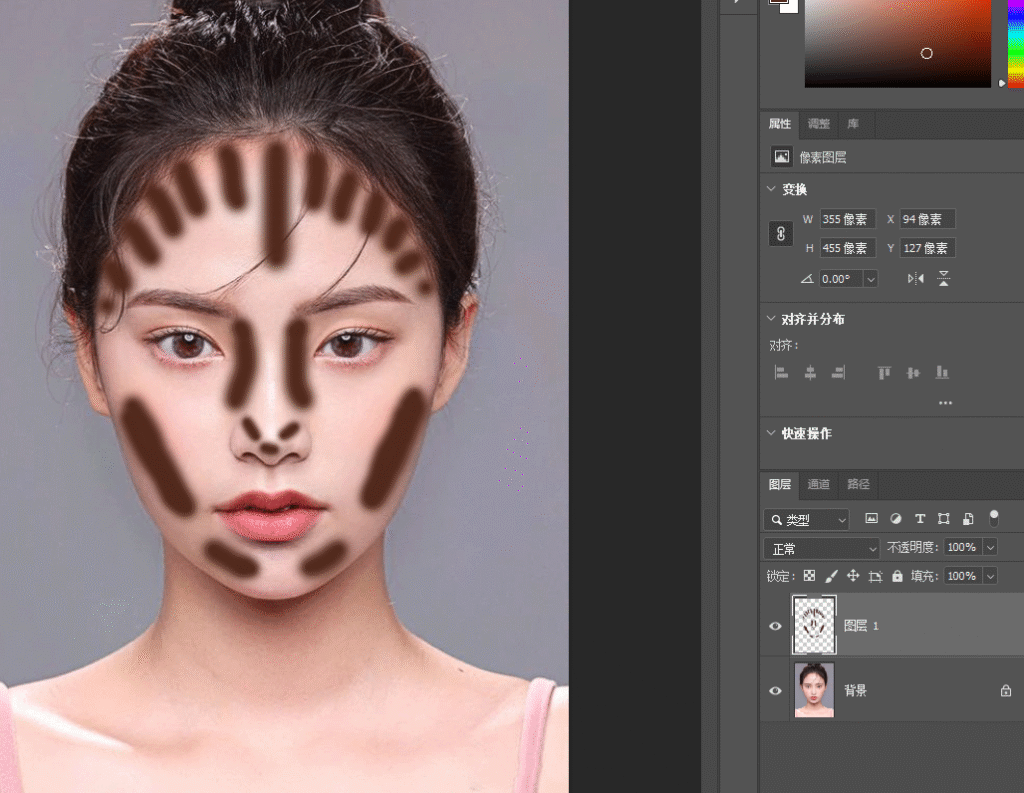
Task: Filter layers by type (T) icon
Action: 920,519
